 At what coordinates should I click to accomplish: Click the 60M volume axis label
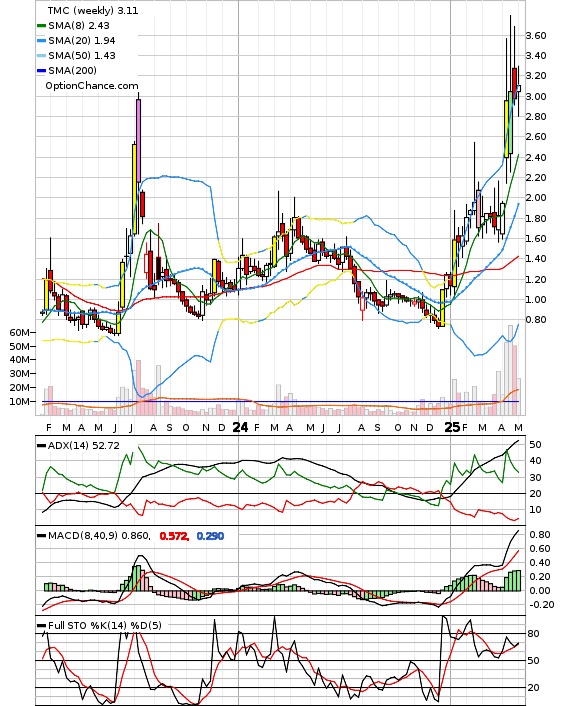(20, 333)
